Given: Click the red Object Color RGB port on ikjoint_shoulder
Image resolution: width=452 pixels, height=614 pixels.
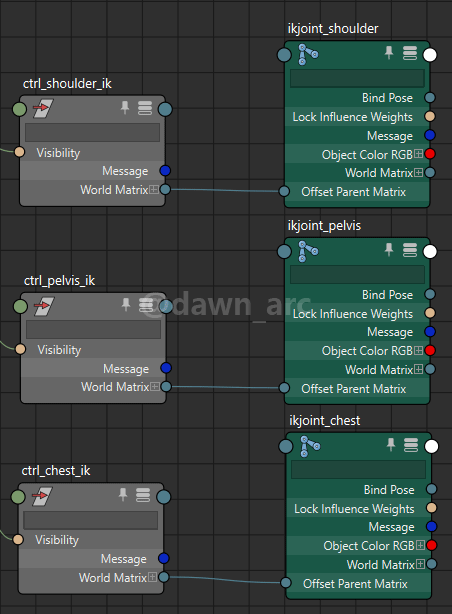Looking at the screenshot, I should 430,154.
